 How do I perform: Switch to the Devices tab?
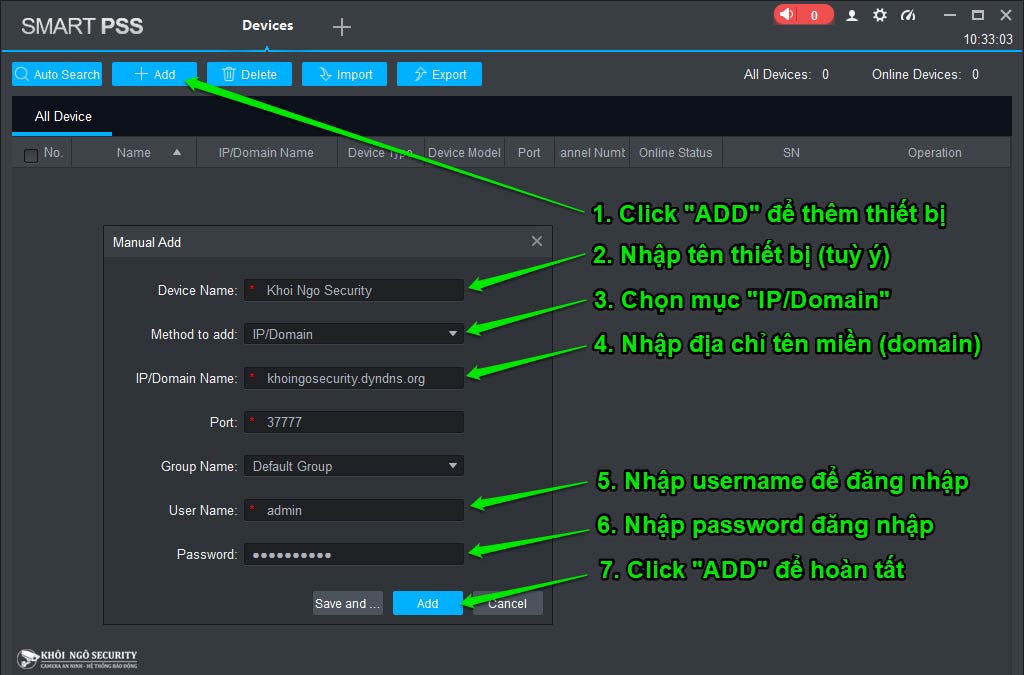268,25
